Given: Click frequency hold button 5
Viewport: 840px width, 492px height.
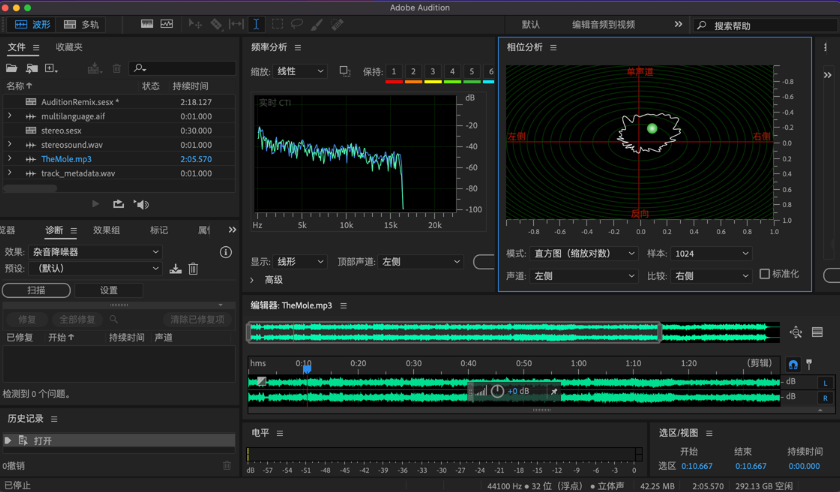Looking at the screenshot, I should (471, 71).
